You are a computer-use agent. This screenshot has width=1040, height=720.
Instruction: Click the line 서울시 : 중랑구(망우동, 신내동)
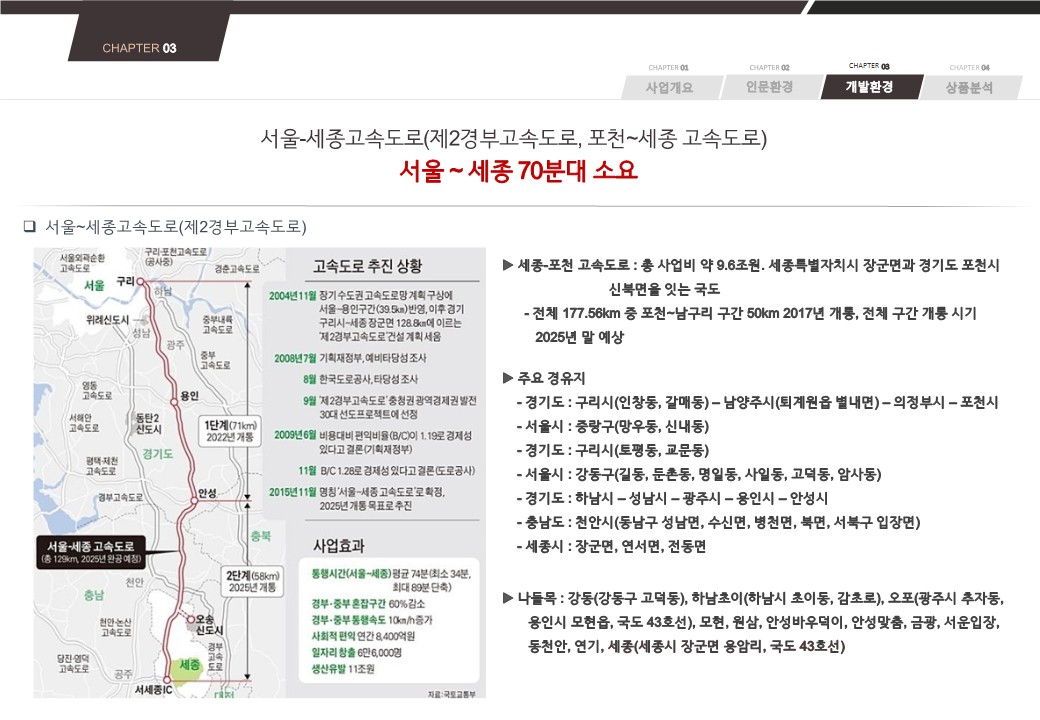click(x=614, y=426)
